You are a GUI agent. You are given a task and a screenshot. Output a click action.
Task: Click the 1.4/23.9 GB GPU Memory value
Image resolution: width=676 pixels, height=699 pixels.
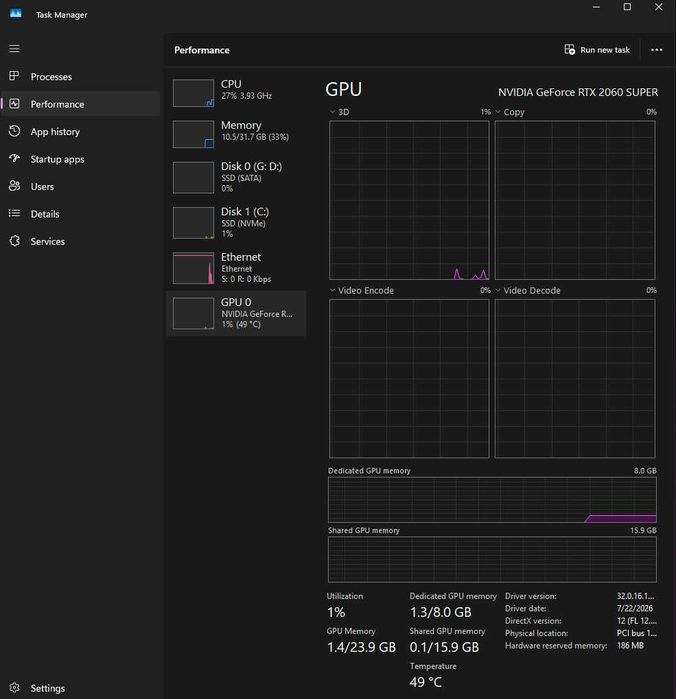click(x=361, y=647)
